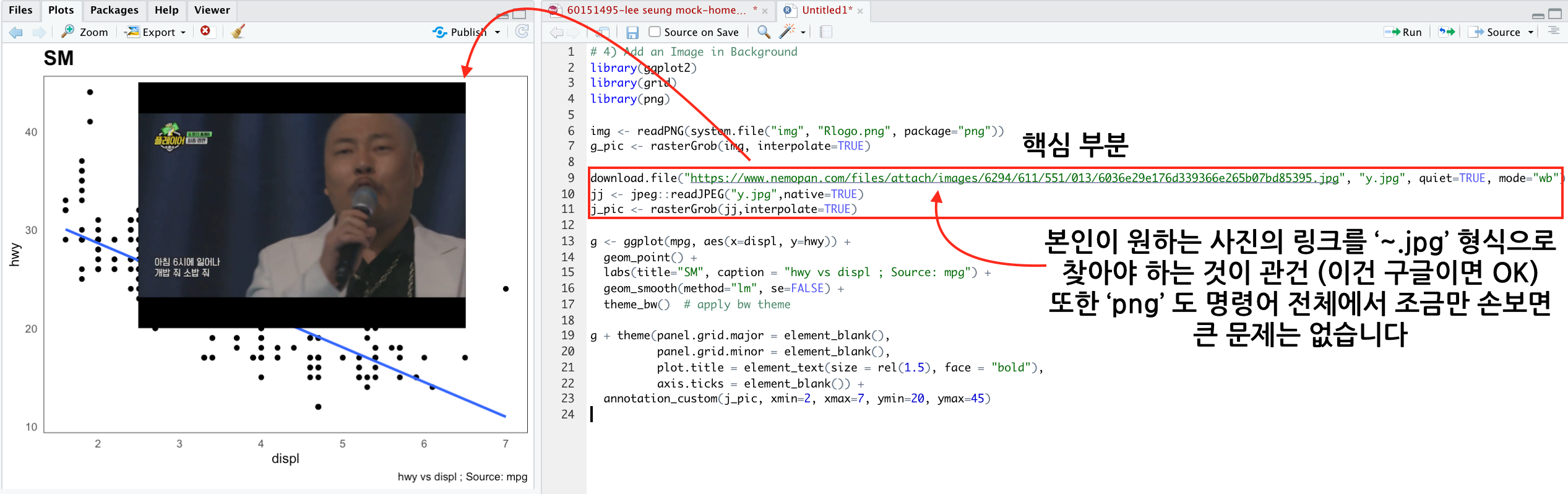Go to previous plot with back arrow

[x=16, y=32]
